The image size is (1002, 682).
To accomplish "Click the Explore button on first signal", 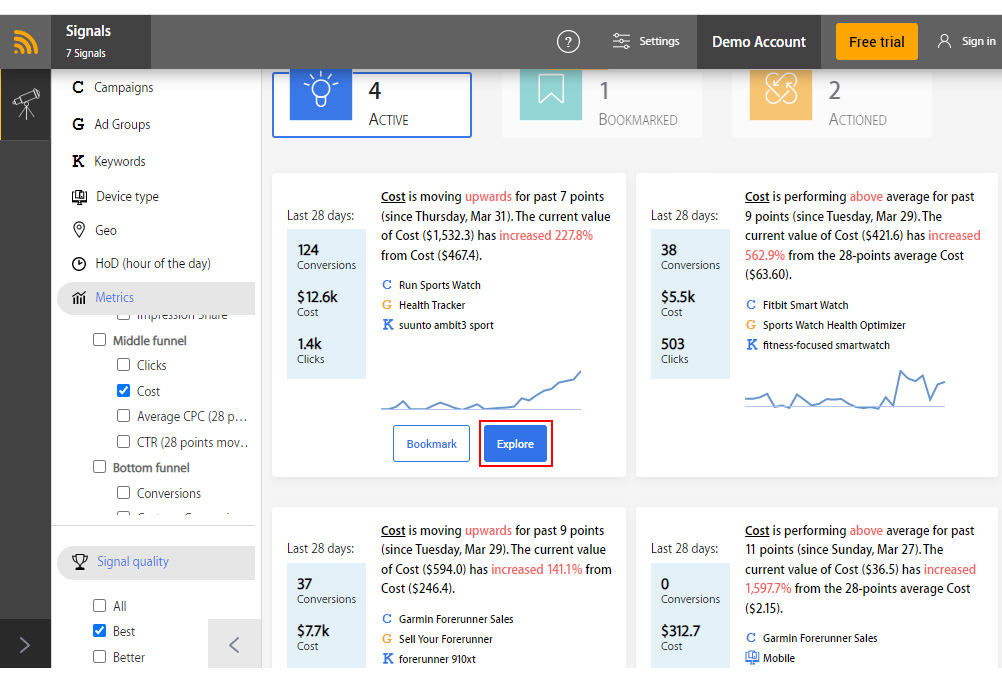I will pos(515,444).
